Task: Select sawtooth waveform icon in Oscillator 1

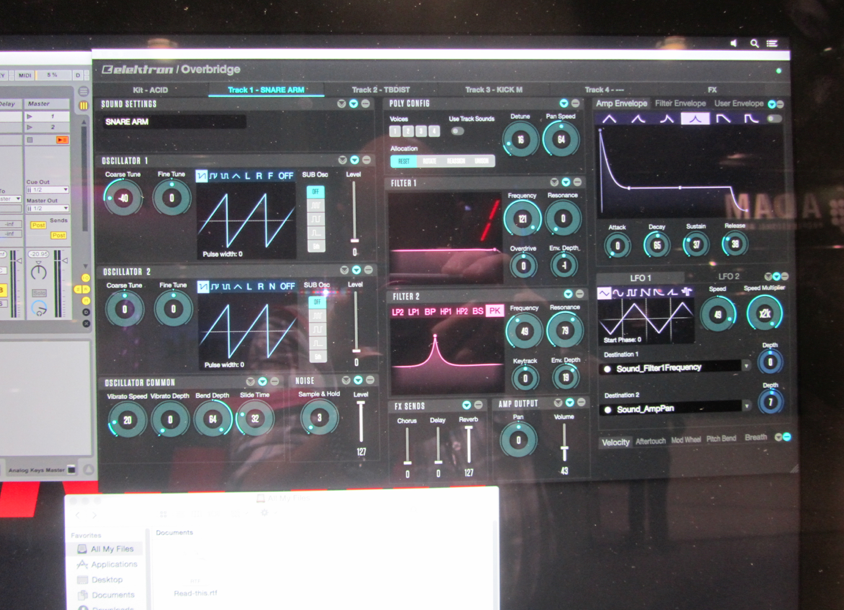Action: coord(204,175)
